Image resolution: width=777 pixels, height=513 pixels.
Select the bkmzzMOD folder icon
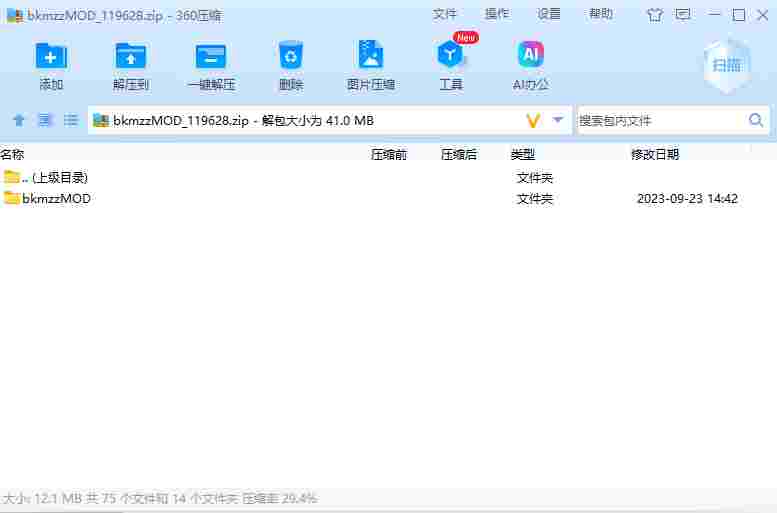pos(12,198)
